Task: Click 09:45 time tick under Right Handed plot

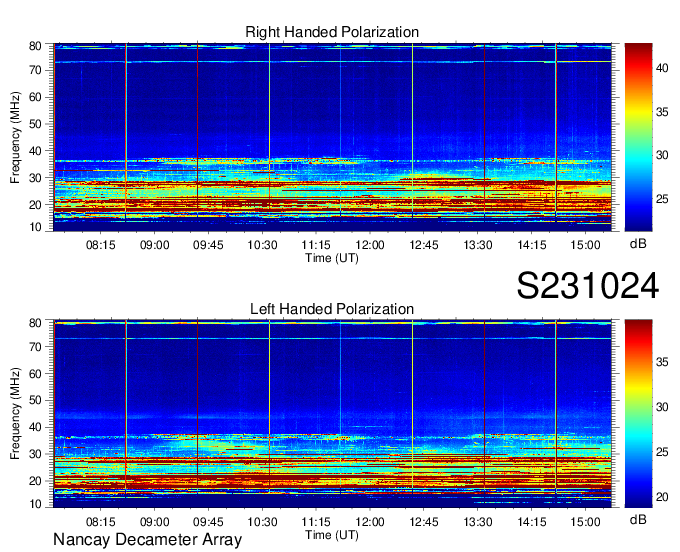Action: [x=208, y=245]
